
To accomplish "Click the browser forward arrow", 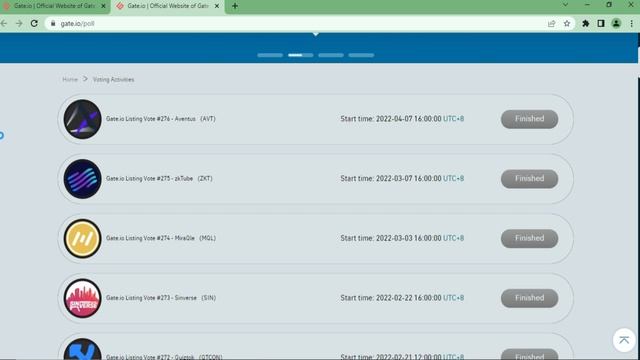I will [x=19, y=24].
